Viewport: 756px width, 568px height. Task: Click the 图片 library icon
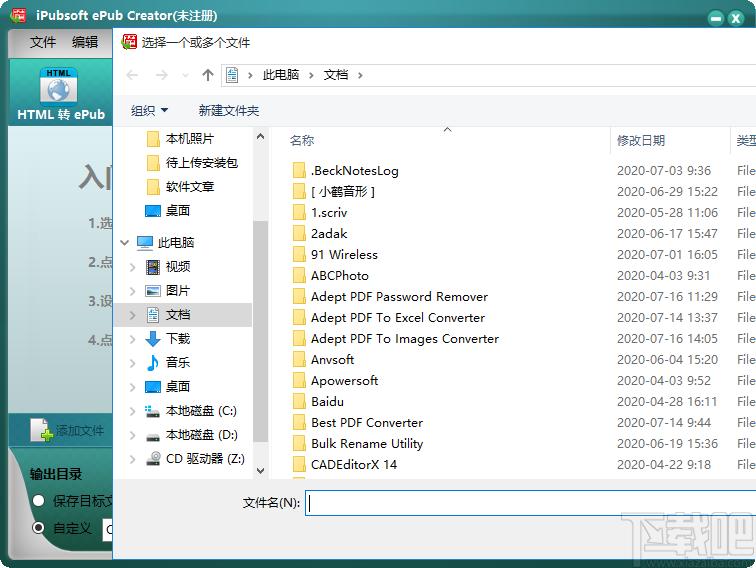pos(153,291)
